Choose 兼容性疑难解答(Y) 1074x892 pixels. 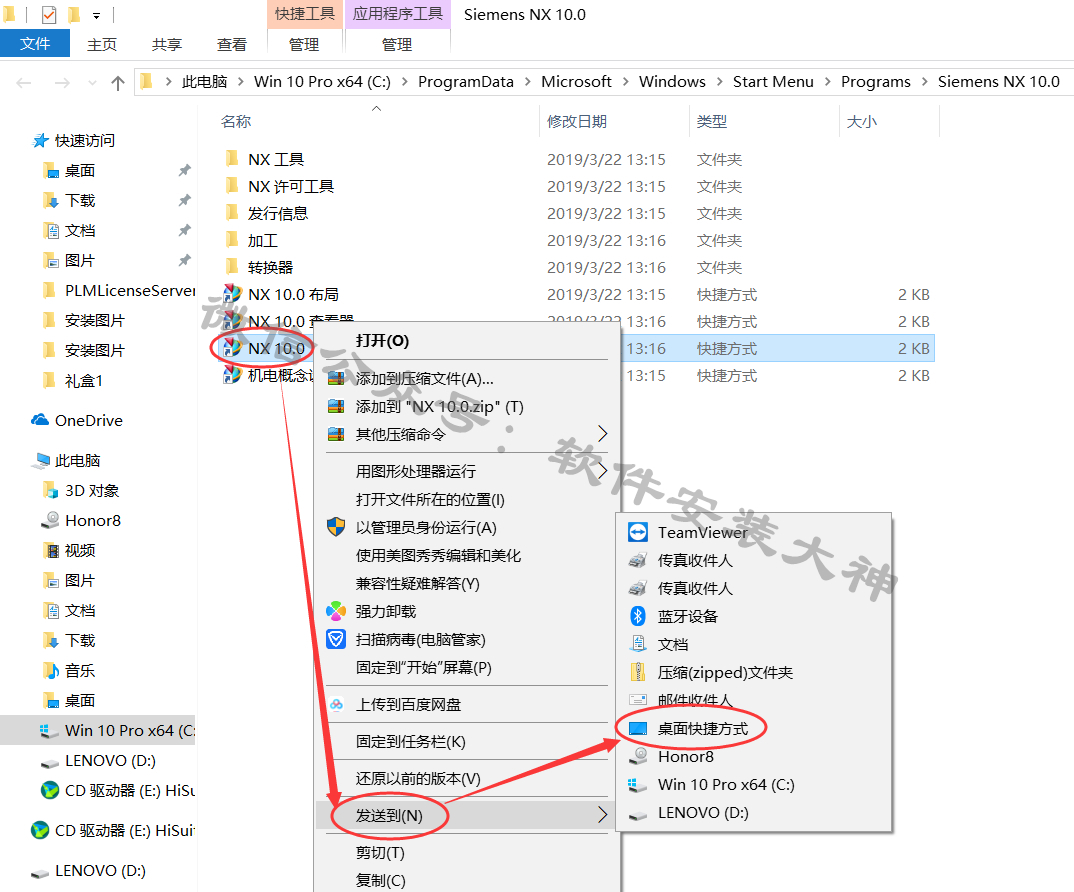point(466,583)
